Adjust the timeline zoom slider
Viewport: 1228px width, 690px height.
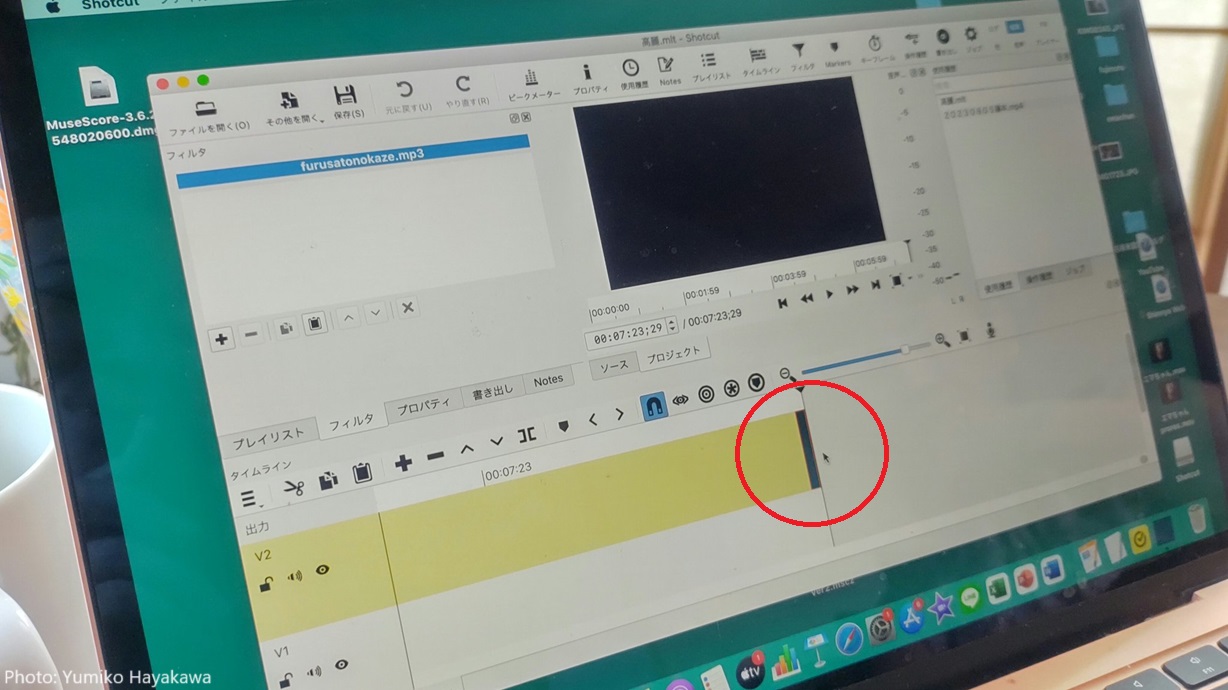867,356
